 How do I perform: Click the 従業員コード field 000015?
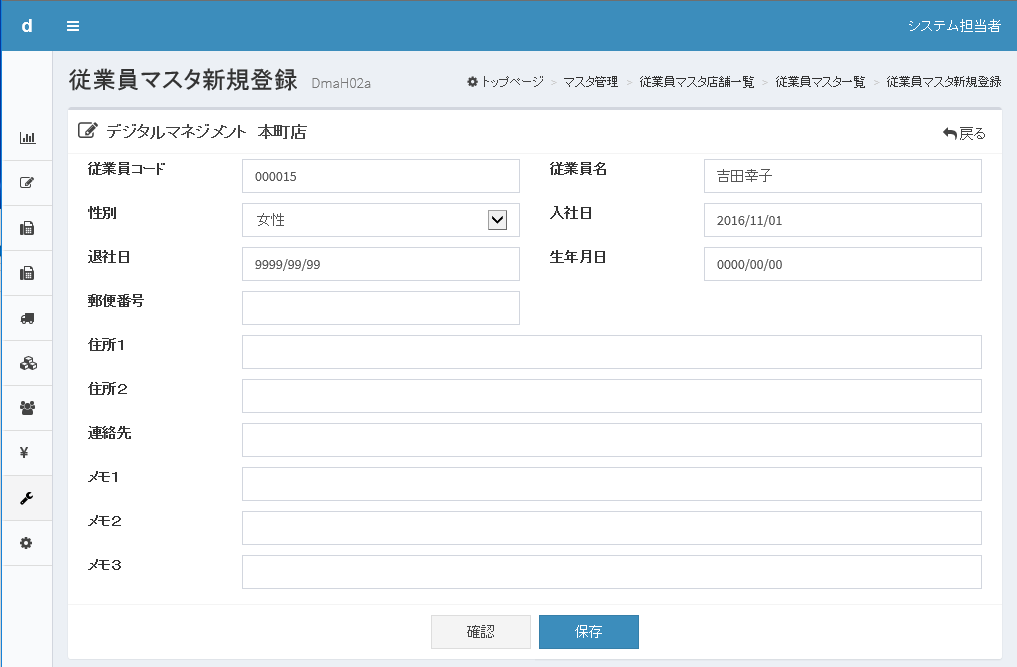coord(381,176)
